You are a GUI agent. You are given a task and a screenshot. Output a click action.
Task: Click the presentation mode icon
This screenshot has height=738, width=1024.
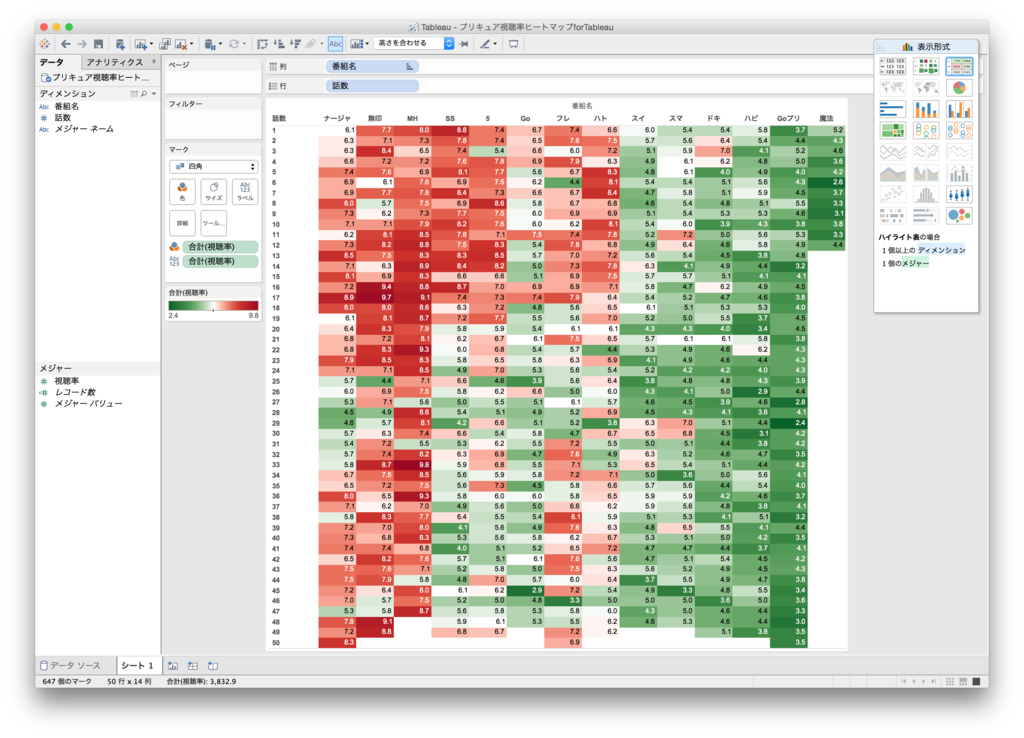[x=514, y=44]
